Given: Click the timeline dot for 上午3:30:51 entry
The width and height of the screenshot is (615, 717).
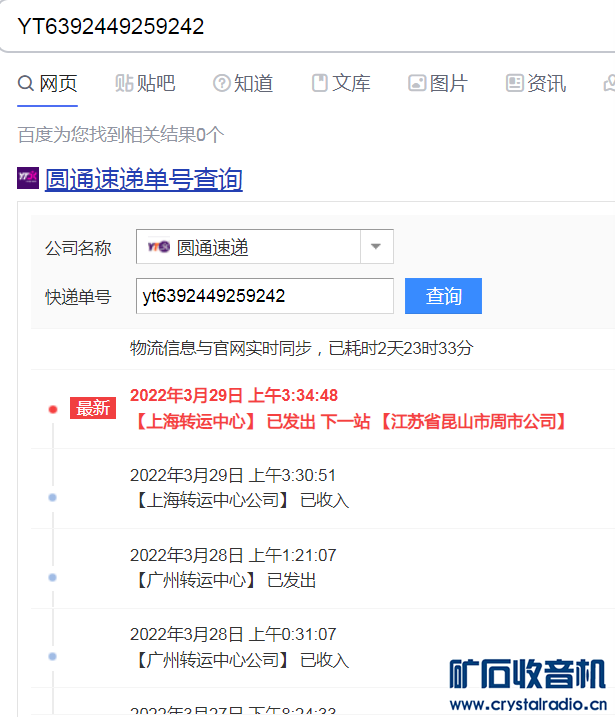Looking at the screenshot, I should 53,498.
